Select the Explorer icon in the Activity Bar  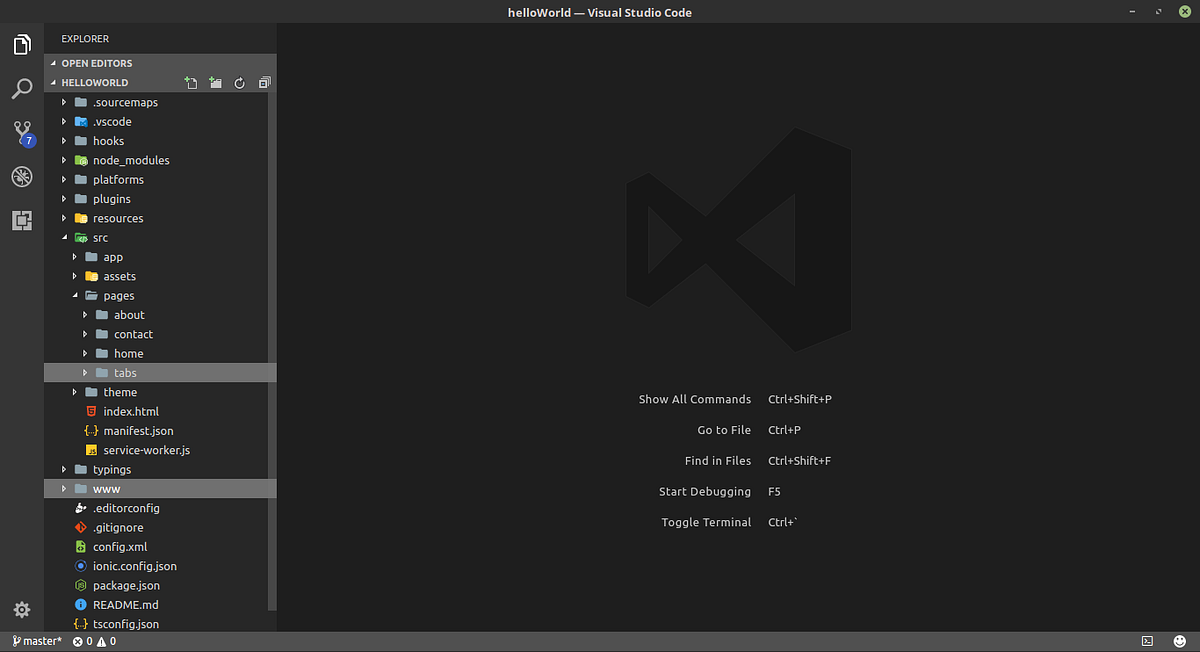point(22,44)
